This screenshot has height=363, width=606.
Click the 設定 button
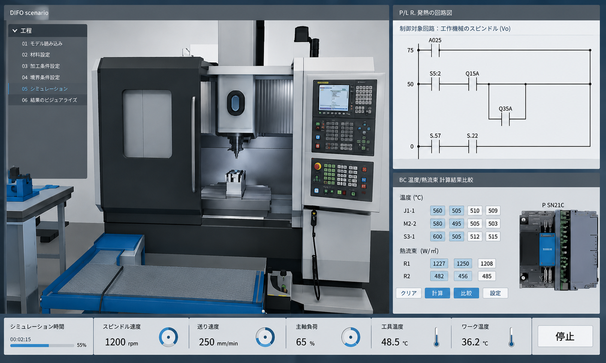pyautogui.click(x=495, y=293)
